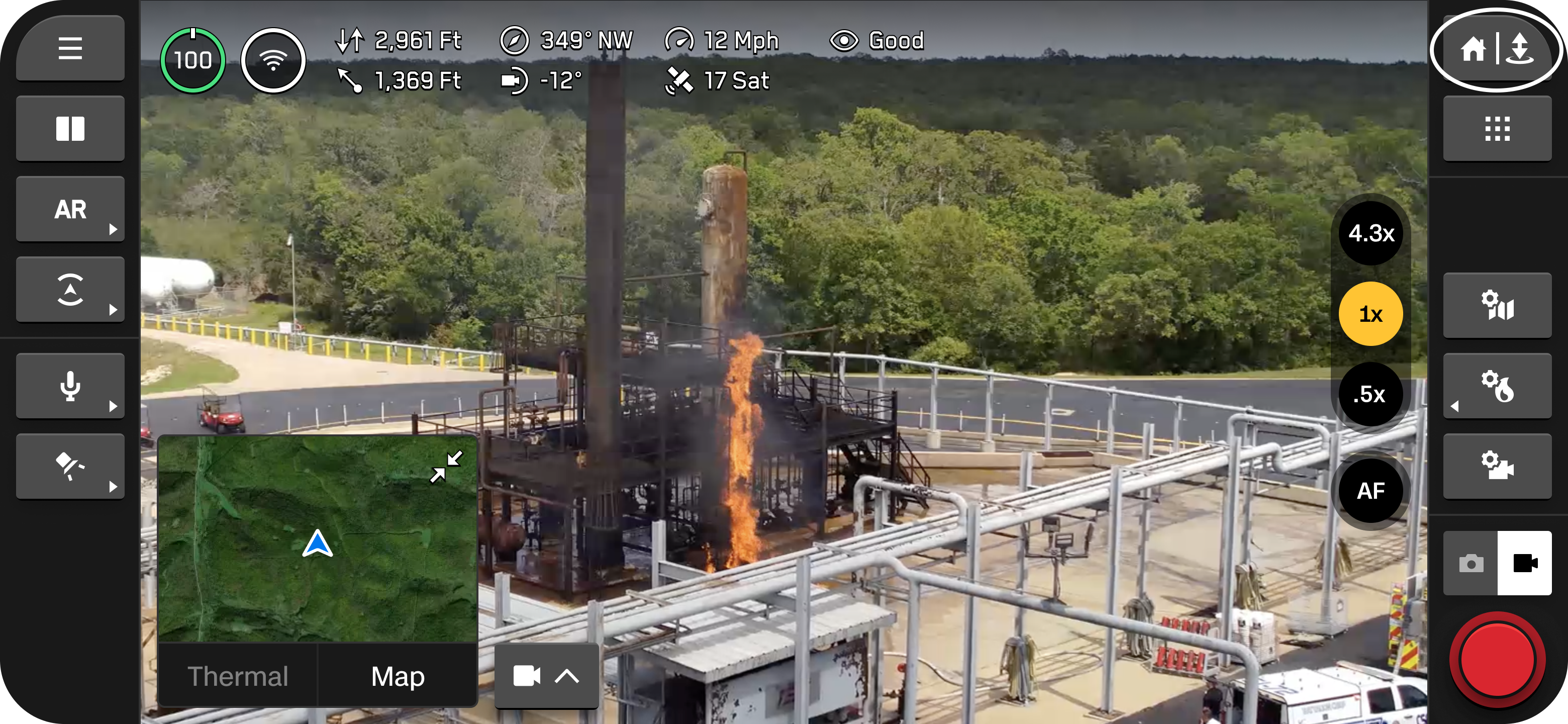Switch to the Thermal tab
This screenshot has height=724, width=1568.
[x=237, y=676]
